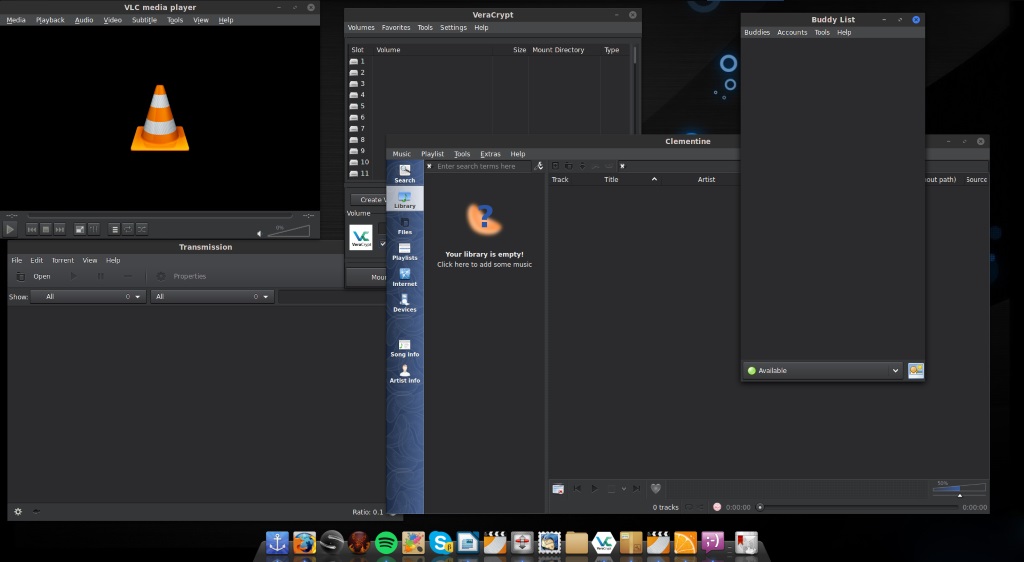The image size is (1024, 562).
Task: Skip to next track in VLC
Action: point(60,229)
